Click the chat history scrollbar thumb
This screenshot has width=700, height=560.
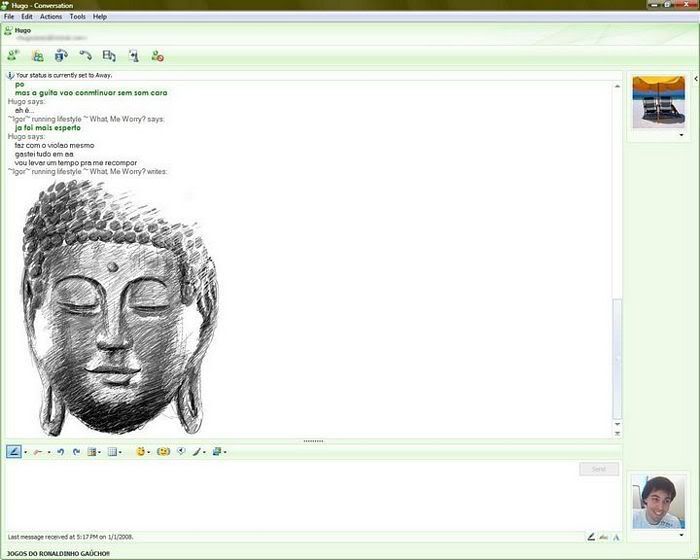(617, 359)
